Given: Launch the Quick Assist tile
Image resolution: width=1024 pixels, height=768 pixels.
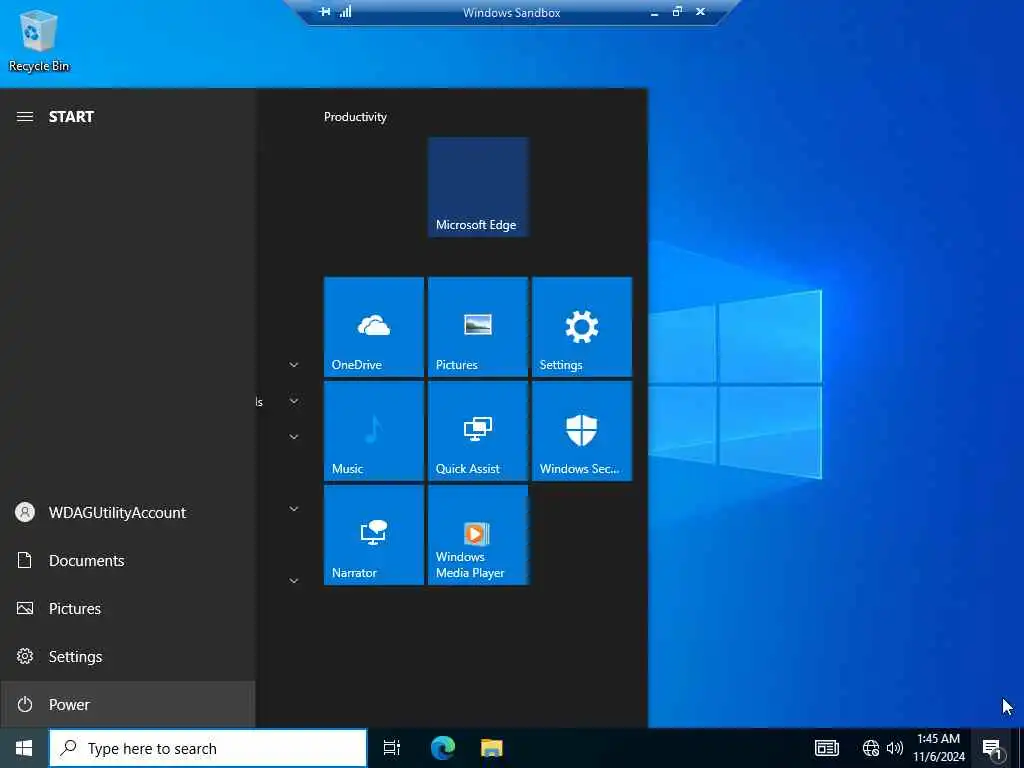Looking at the screenshot, I should (x=478, y=431).
